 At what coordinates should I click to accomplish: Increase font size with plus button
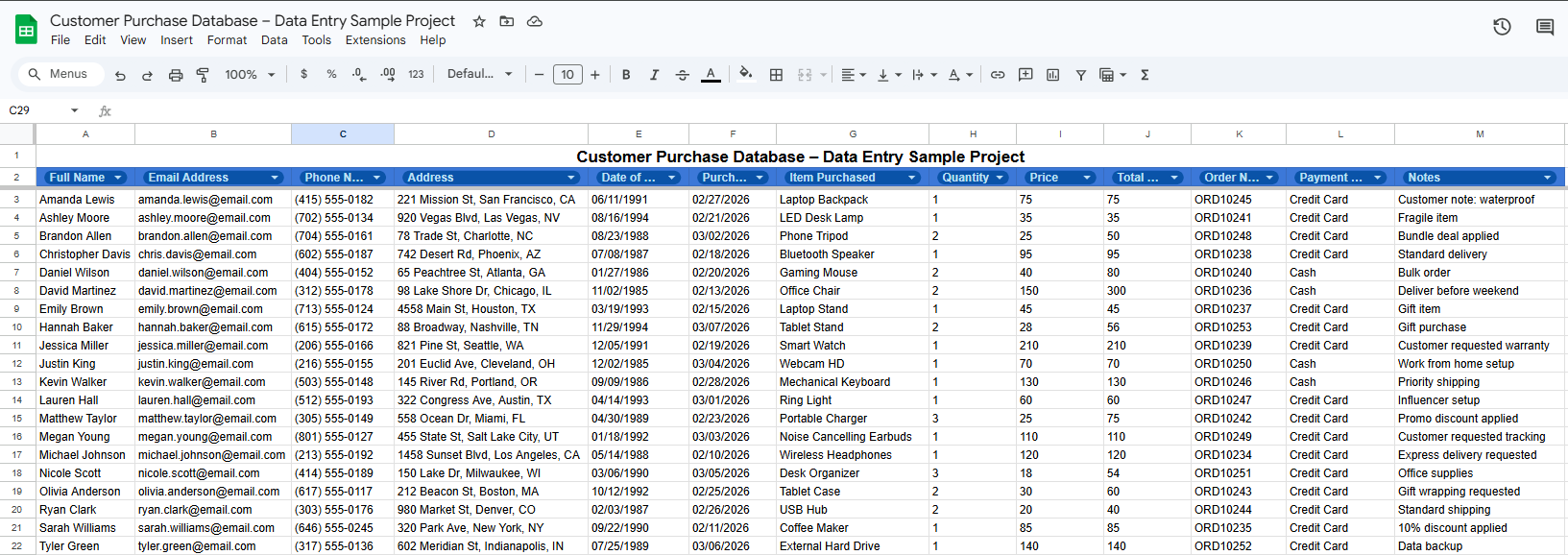(595, 75)
